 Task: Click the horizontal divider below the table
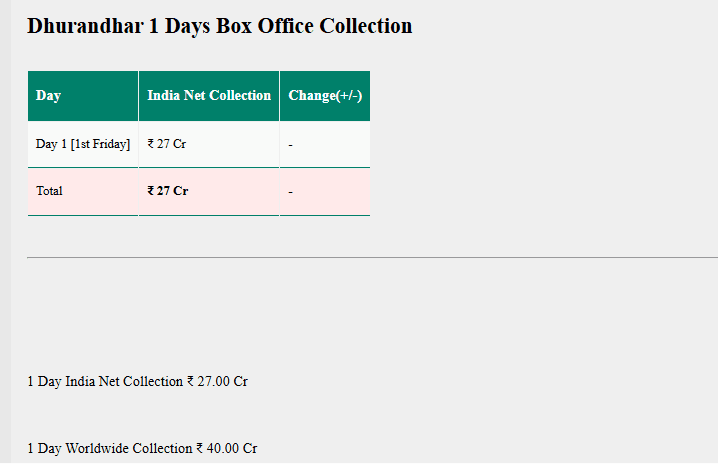coord(372,257)
